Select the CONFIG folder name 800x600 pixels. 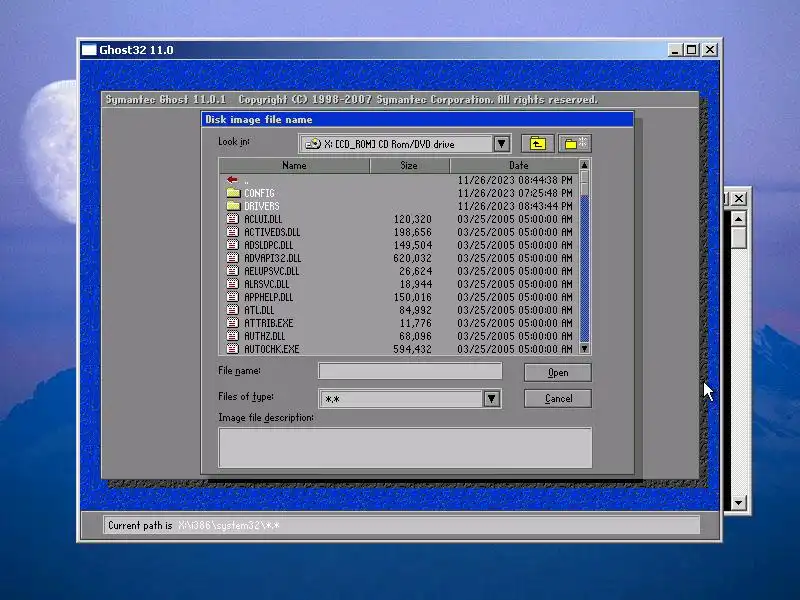259,193
